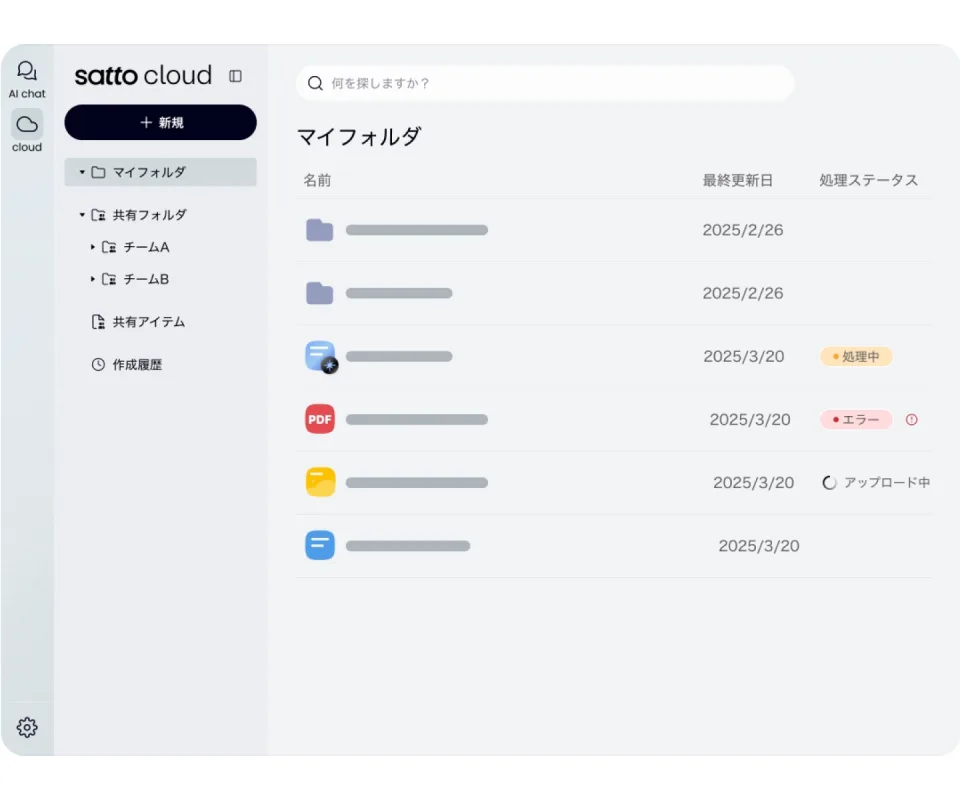This screenshot has width=960, height=800.
Task: Open the red PDF file icon
Action: coord(320,419)
